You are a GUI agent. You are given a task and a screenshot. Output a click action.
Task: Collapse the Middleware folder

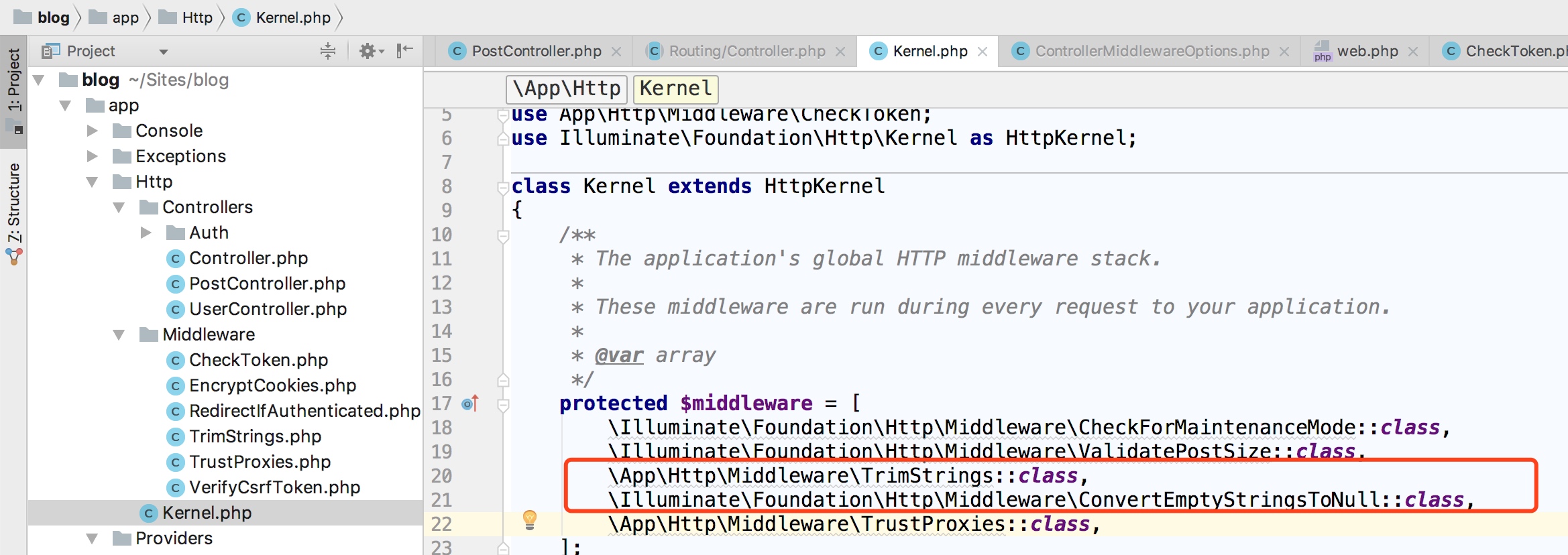tap(119, 335)
